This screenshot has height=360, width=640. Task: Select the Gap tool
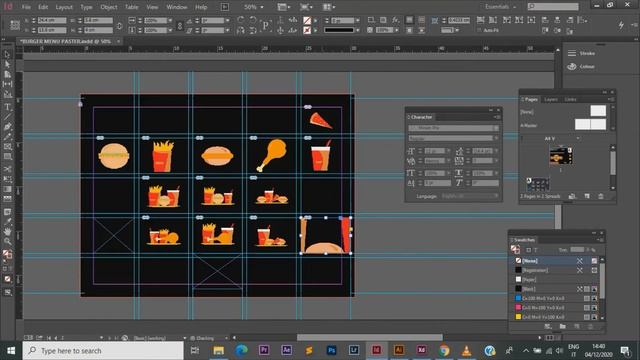[x=7, y=84]
